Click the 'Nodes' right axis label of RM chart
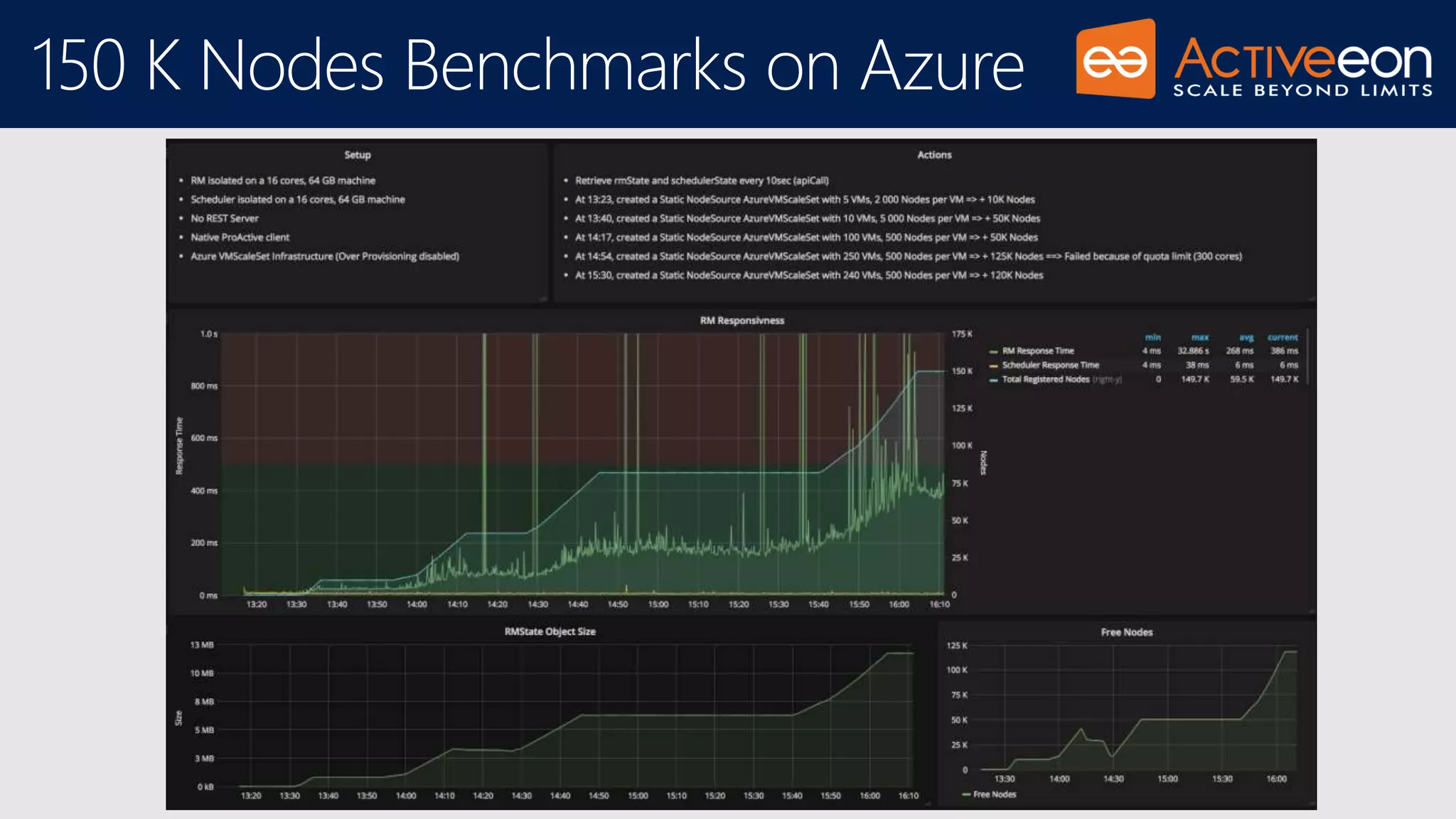1456x819 pixels. pyautogui.click(x=985, y=463)
